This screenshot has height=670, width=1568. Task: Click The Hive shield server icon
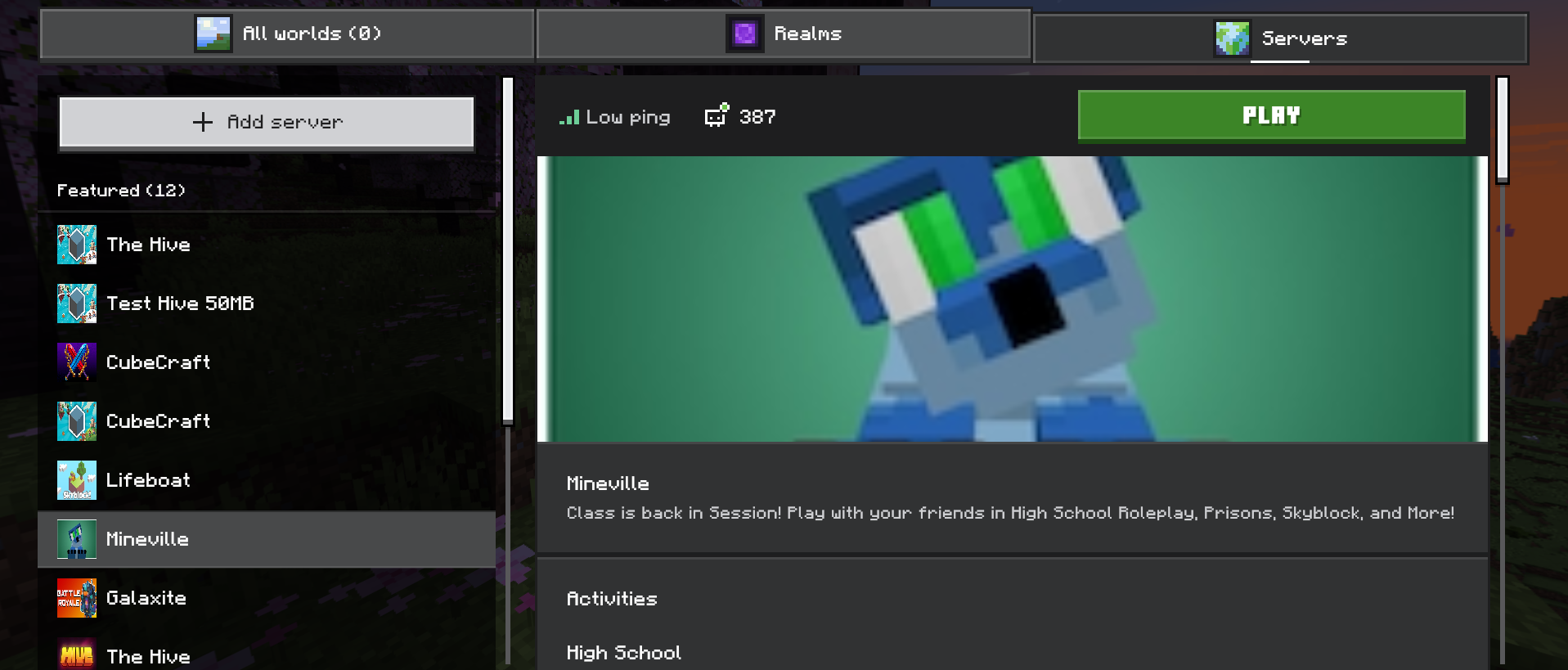[77, 245]
